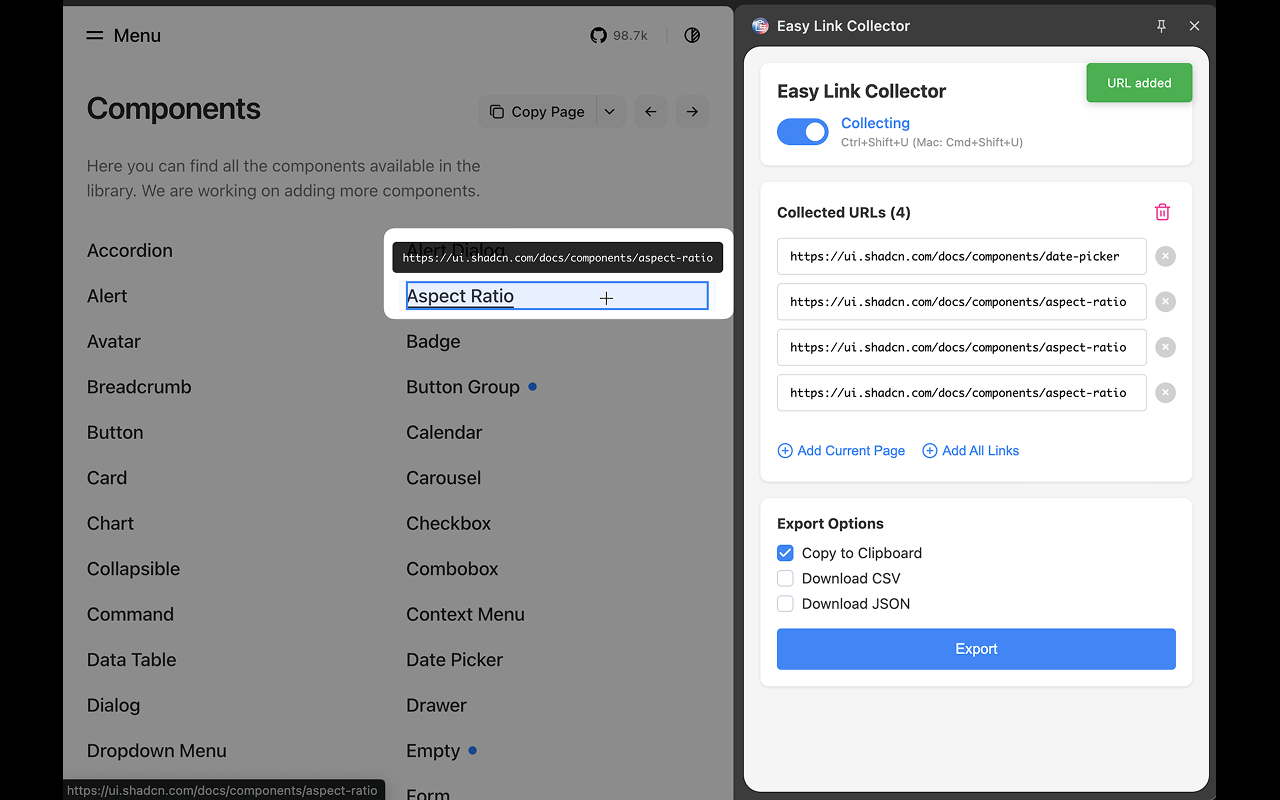Open the Dropdown Menu component link
The height and width of the screenshot is (800, 1280).
[x=157, y=751]
